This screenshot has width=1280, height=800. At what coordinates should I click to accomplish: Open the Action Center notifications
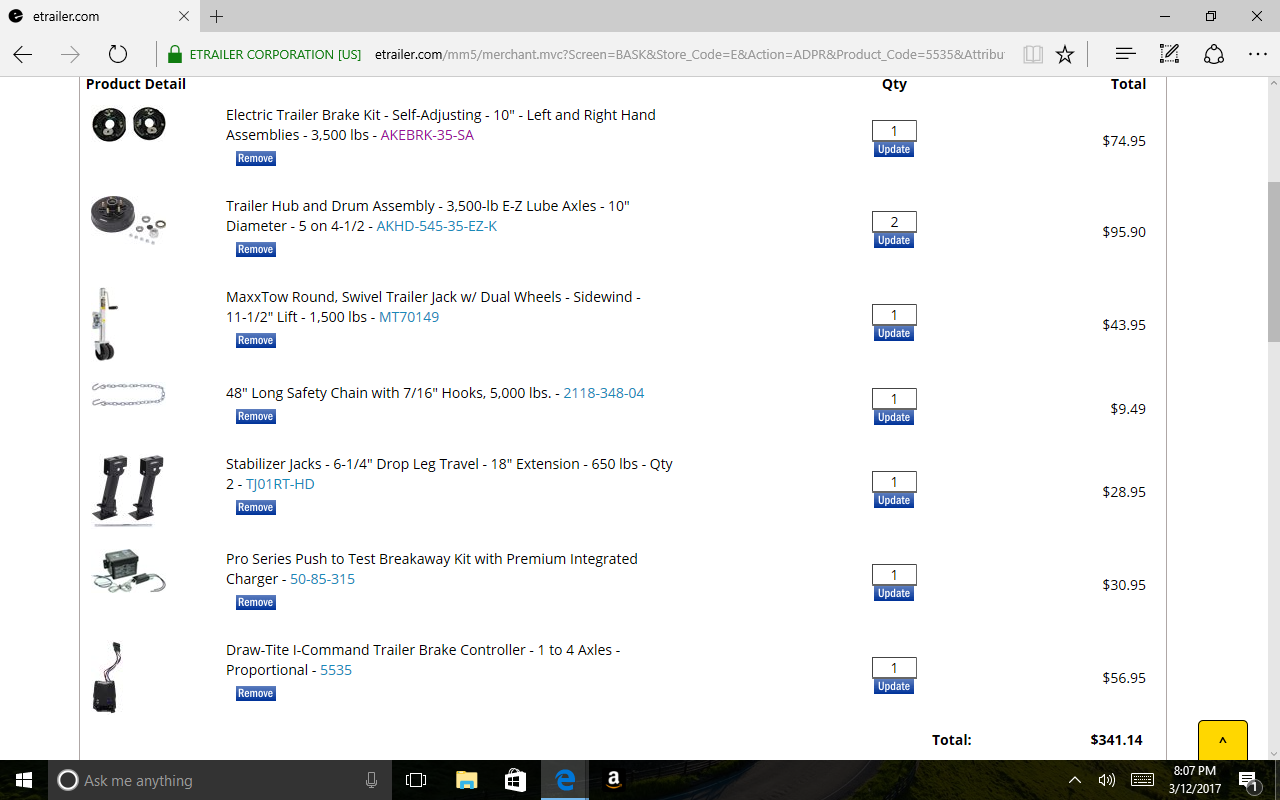[1248, 780]
